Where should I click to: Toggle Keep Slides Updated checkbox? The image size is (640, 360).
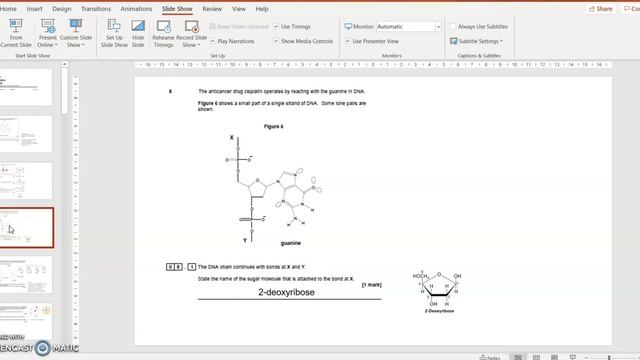(212, 27)
